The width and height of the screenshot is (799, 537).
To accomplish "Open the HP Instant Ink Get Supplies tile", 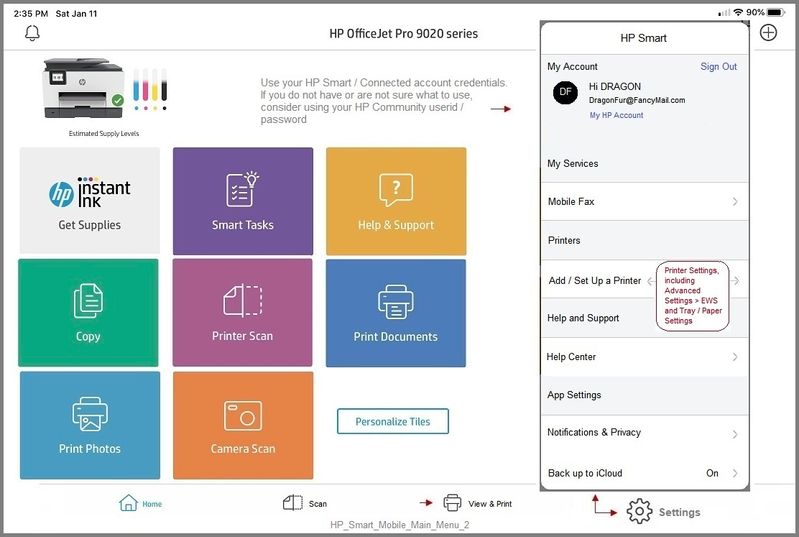I will 90,200.
